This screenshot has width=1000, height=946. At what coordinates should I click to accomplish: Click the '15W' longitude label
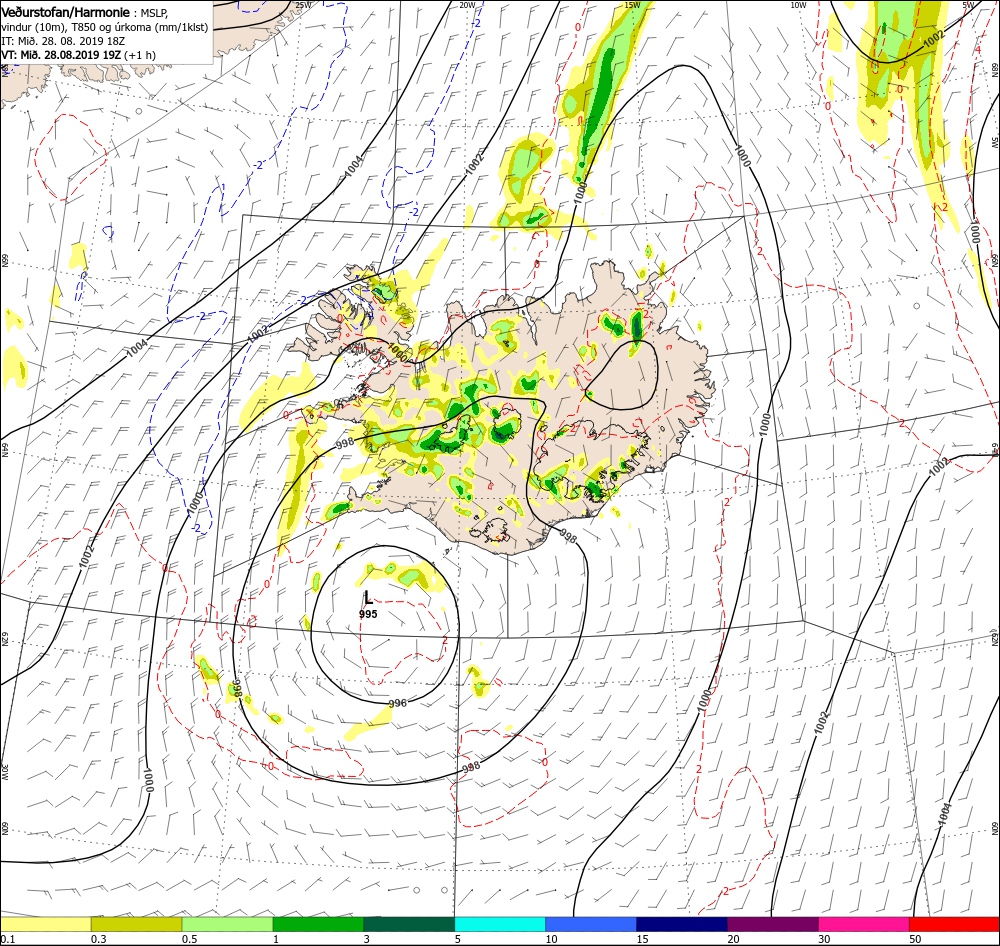click(x=632, y=5)
